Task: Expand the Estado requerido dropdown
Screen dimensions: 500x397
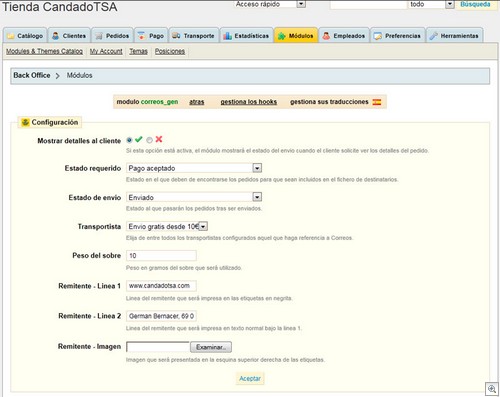Action: [x=194, y=168]
